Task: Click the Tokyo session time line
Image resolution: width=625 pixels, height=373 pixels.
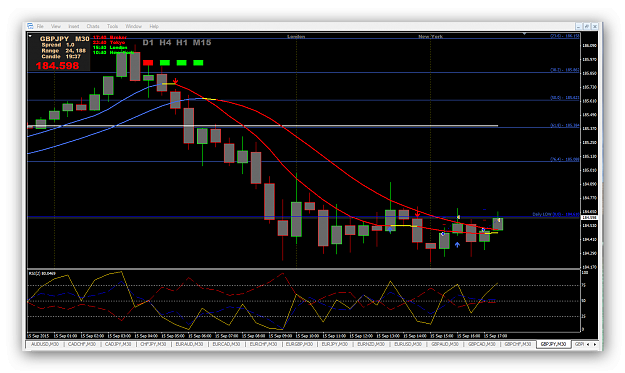Action: tap(109, 43)
